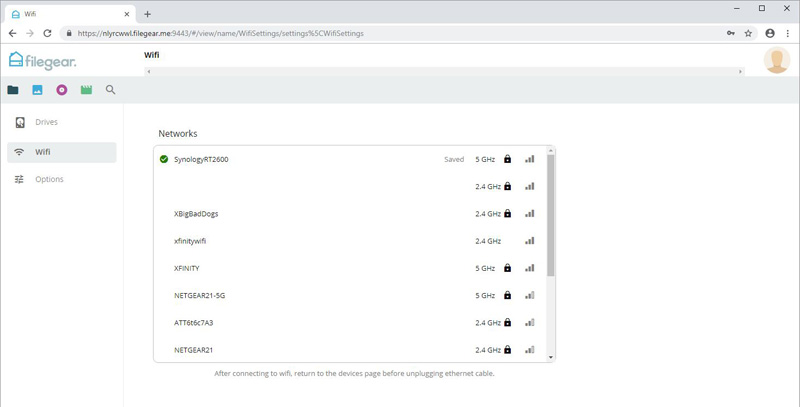
Task: Click signal bars on NETGEAR21-5G row
Action: pyautogui.click(x=530, y=295)
